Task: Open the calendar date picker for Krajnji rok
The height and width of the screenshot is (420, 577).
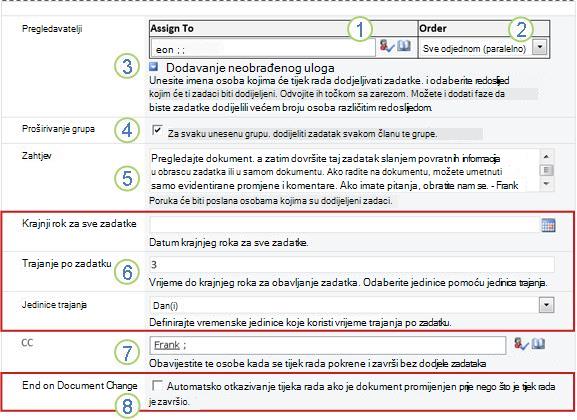Action: tap(548, 225)
